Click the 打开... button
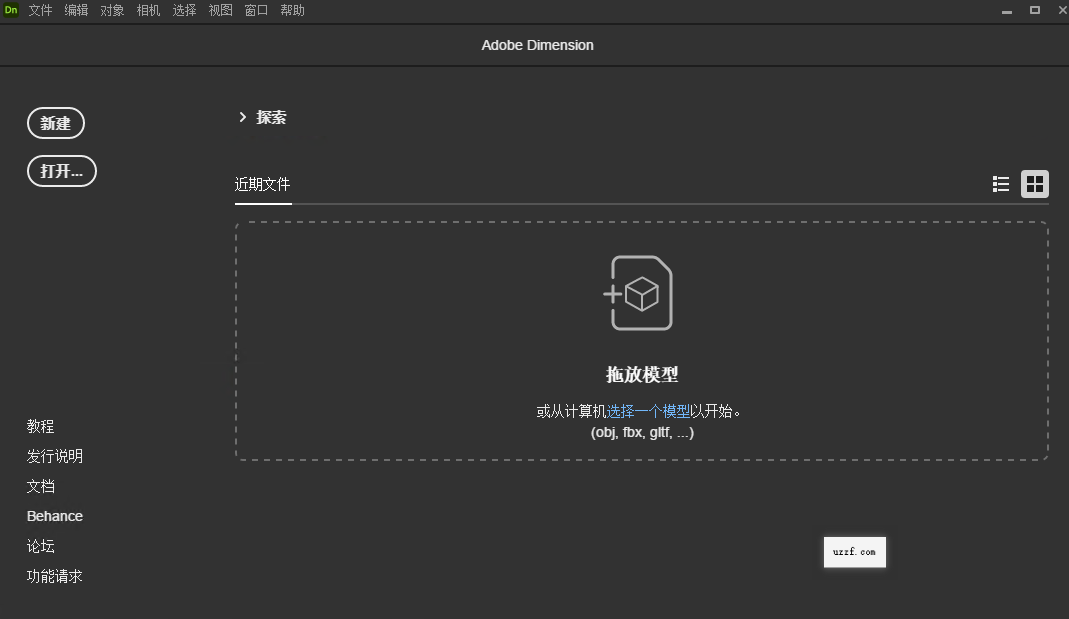The height and width of the screenshot is (619, 1069). click(61, 171)
